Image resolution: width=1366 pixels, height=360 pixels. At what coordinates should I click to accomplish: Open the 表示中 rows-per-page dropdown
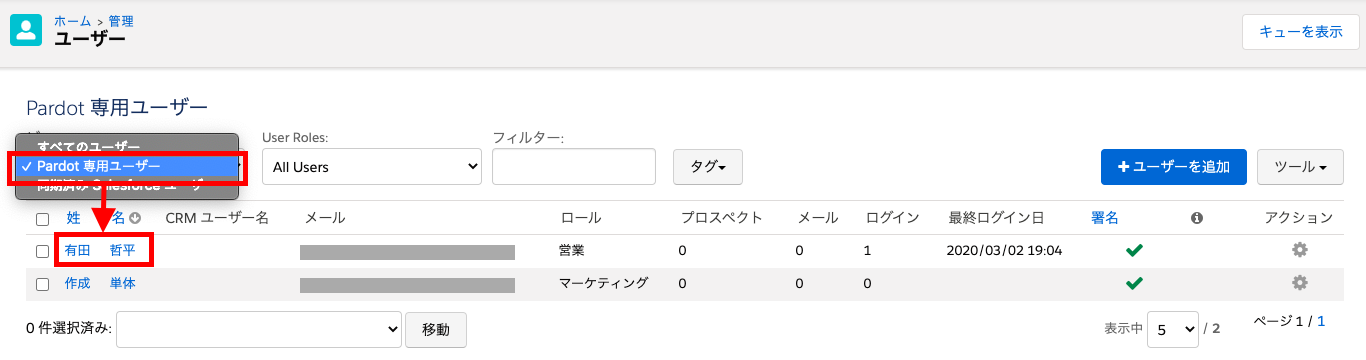point(1173,328)
